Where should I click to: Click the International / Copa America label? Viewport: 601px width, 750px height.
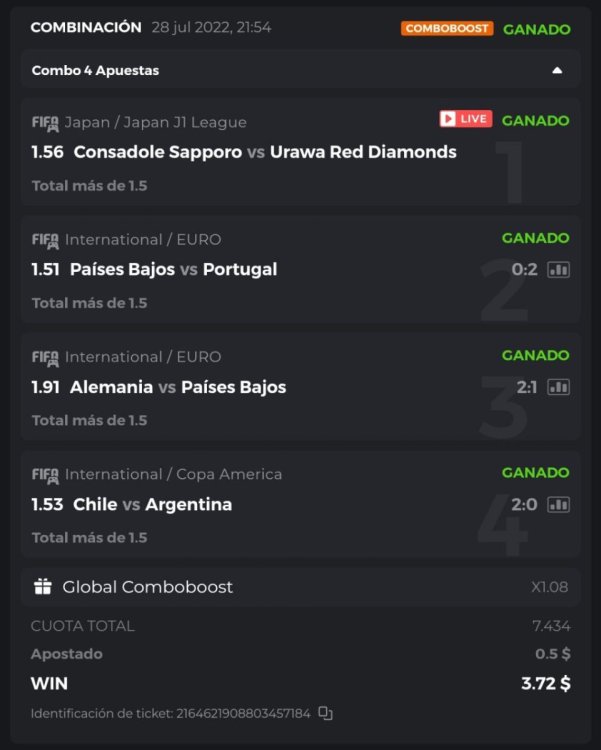pos(173,474)
